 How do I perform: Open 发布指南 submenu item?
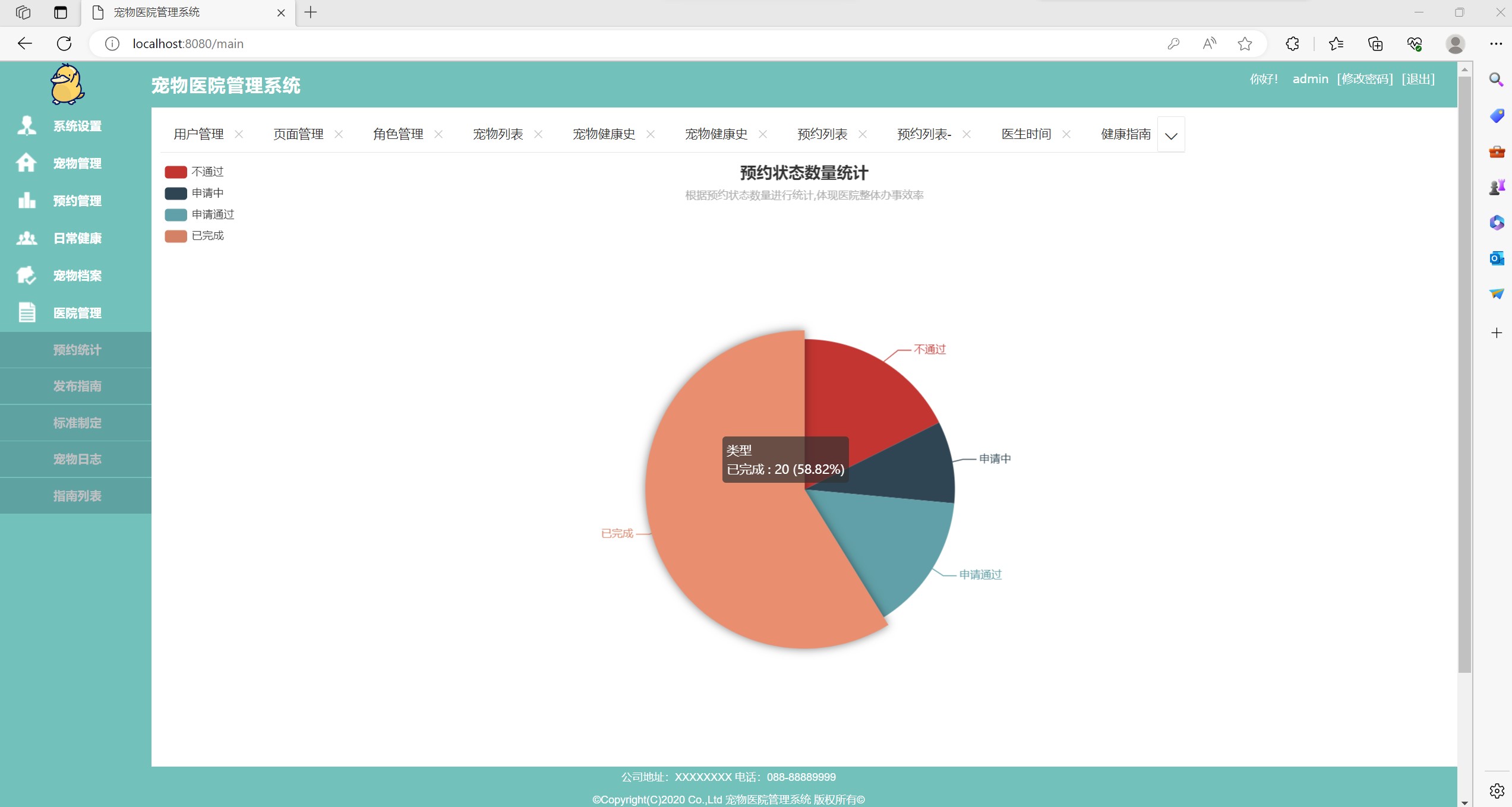tap(76, 386)
